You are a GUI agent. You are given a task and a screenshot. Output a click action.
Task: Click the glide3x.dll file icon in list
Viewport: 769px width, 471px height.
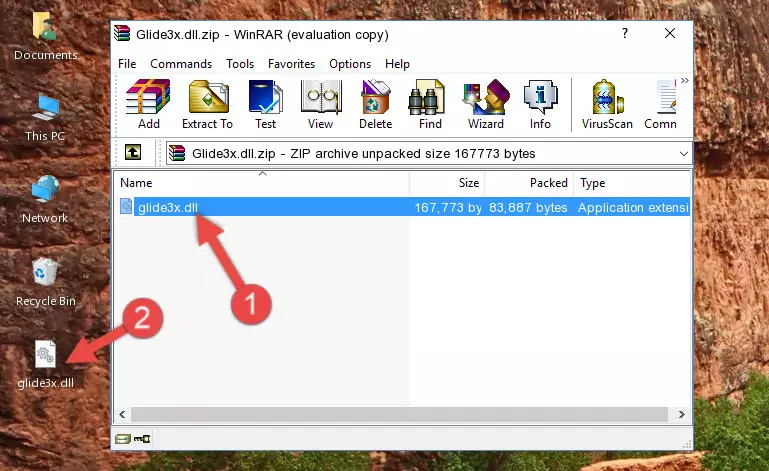click(x=126, y=207)
